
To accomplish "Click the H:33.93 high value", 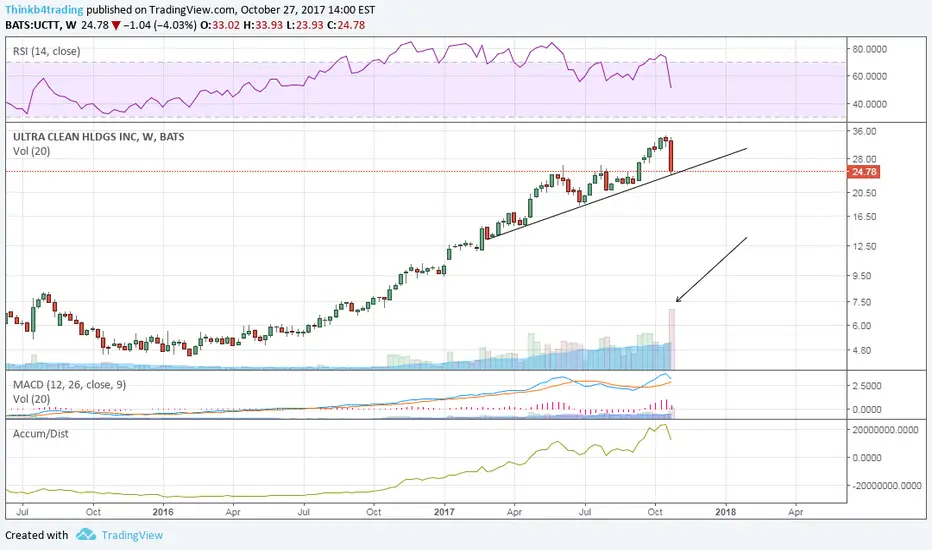I will (x=263, y=25).
